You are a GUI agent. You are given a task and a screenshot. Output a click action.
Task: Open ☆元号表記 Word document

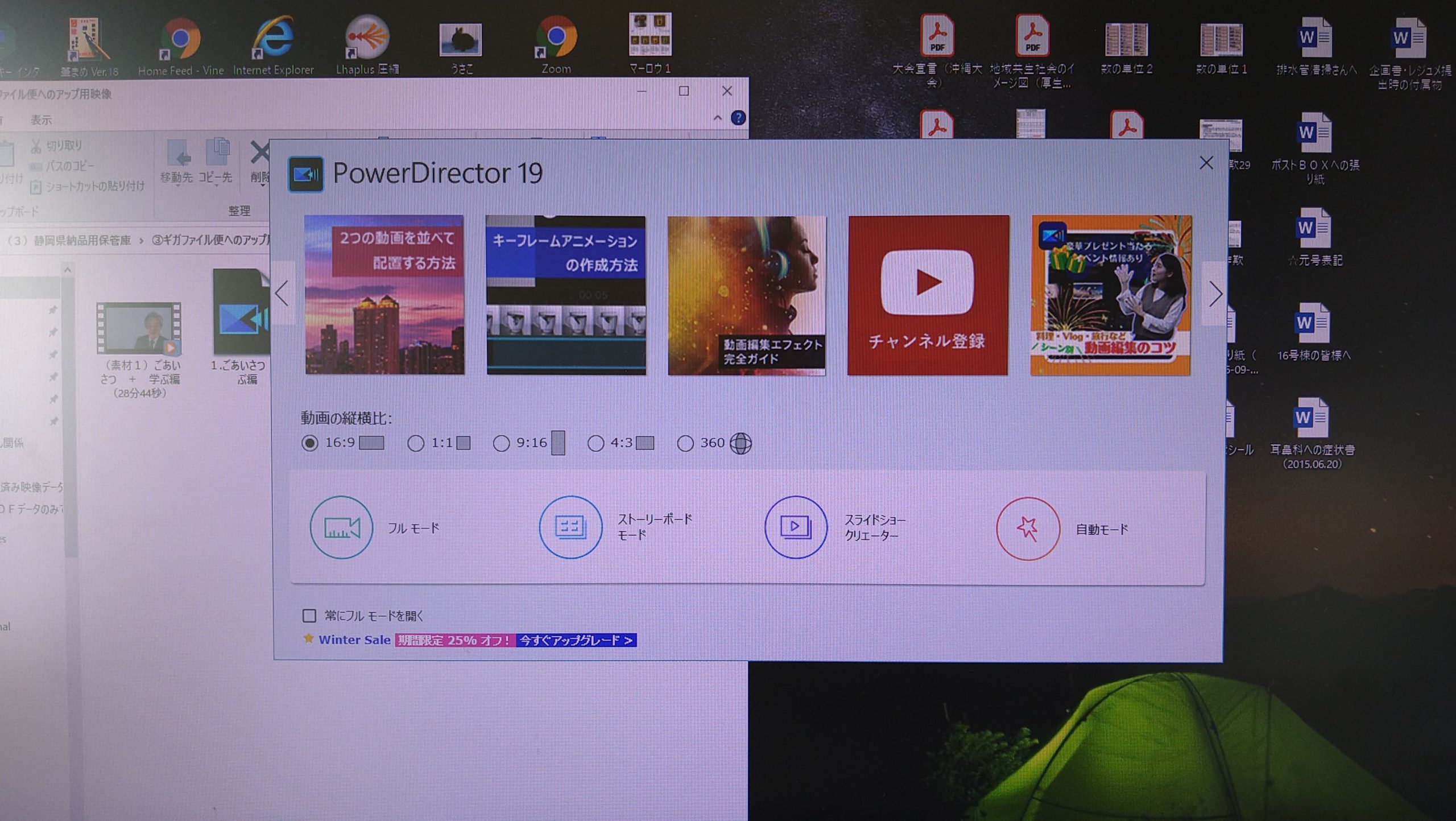1315,237
